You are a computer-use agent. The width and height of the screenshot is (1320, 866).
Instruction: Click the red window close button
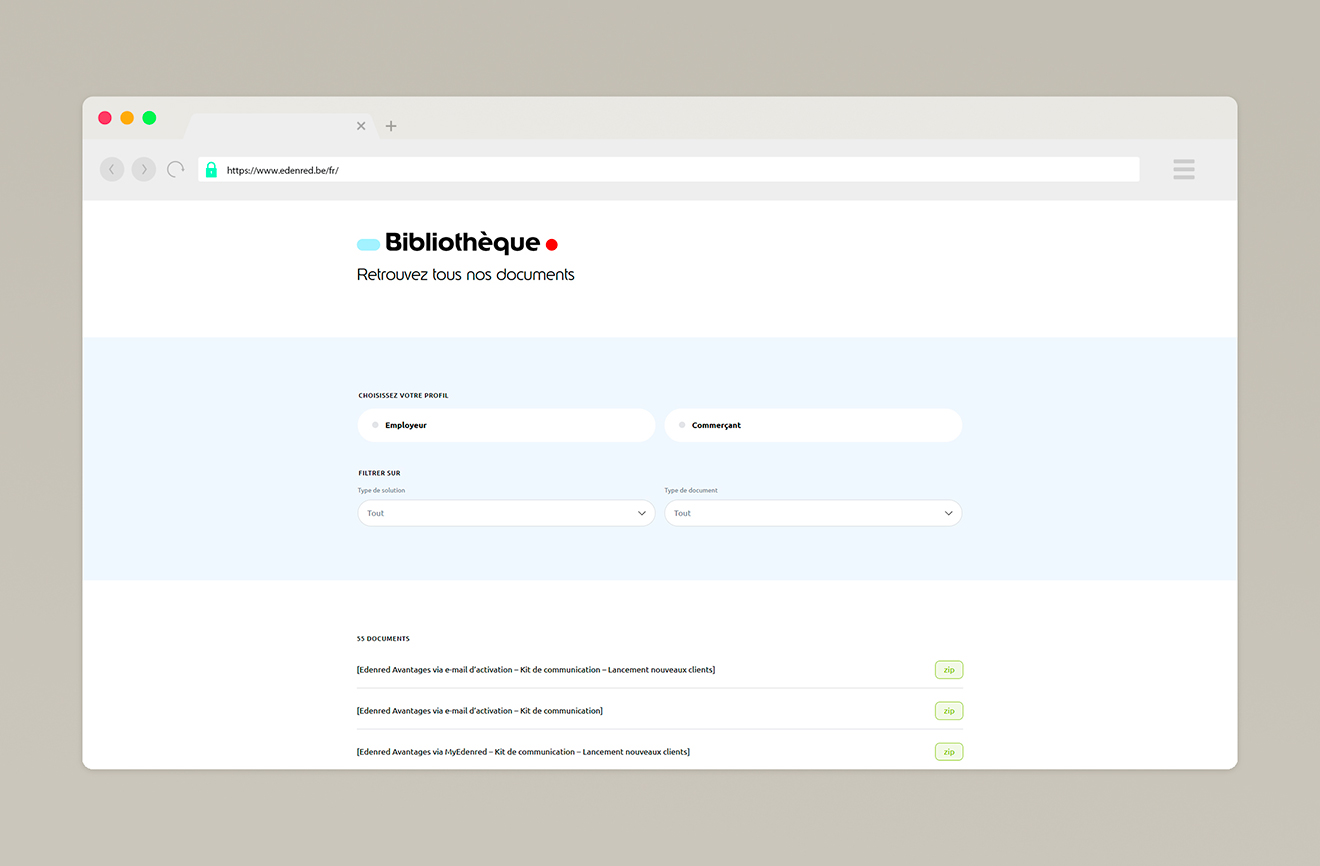point(105,118)
